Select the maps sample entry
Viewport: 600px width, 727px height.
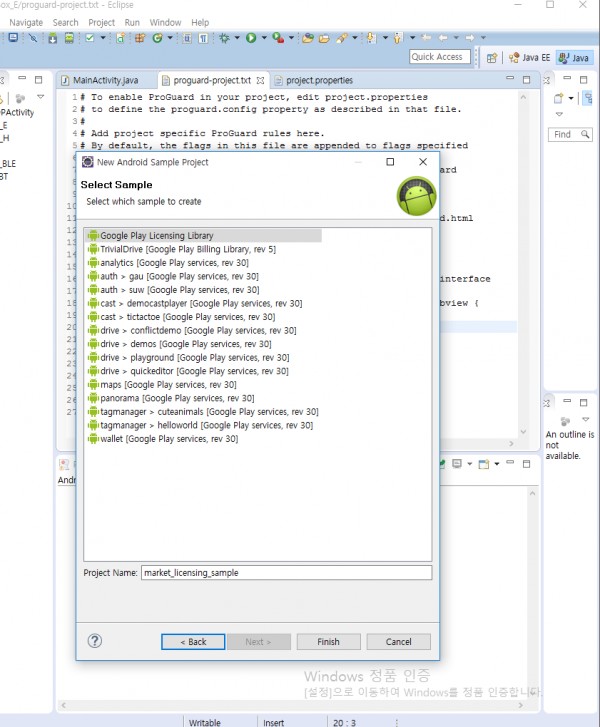point(162,384)
